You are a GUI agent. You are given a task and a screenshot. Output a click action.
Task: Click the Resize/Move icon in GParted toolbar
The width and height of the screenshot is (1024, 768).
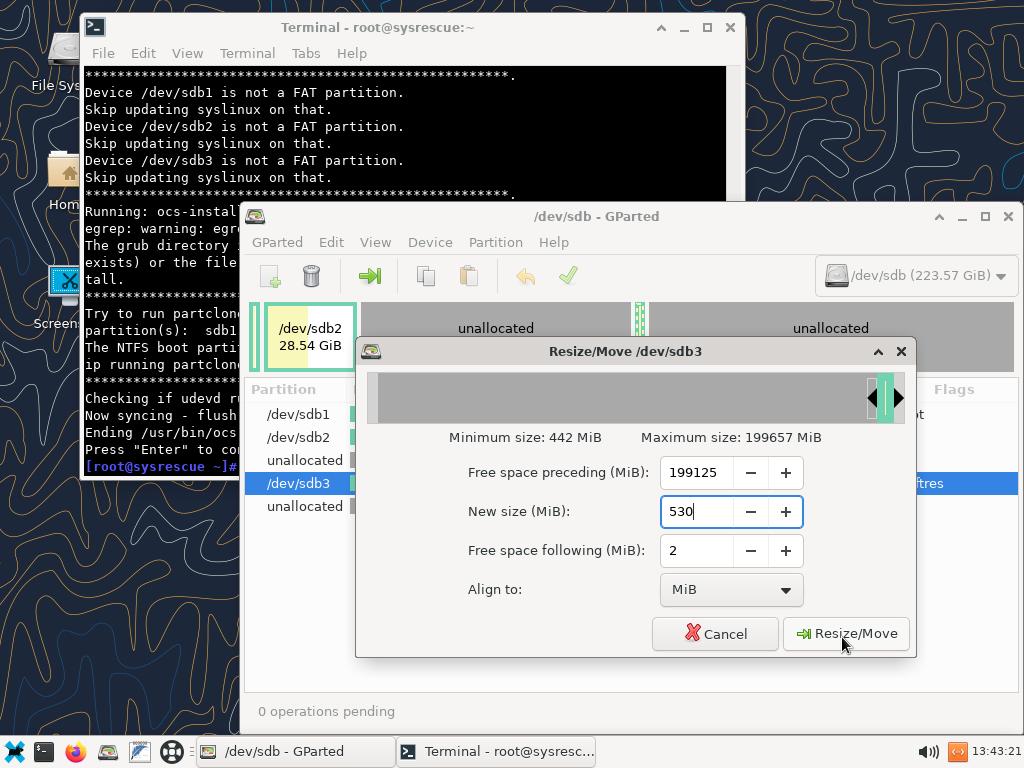pyautogui.click(x=370, y=276)
